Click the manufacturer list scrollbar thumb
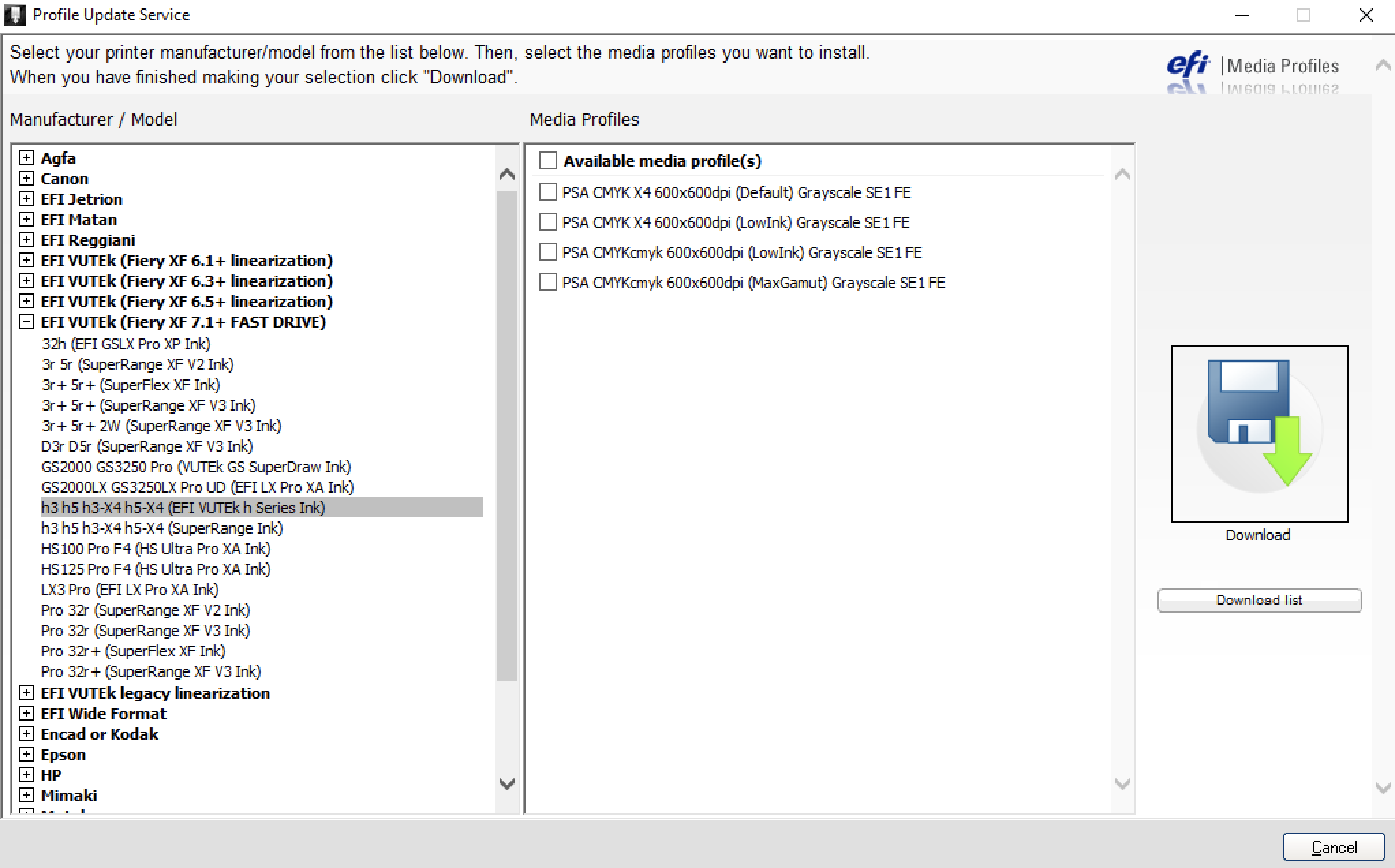Viewport: 1395px width, 868px height. (507, 436)
